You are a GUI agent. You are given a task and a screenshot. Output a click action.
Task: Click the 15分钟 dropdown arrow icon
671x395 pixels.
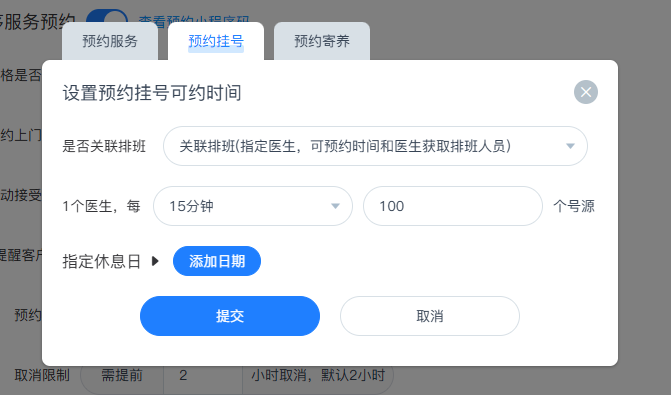coord(336,206)
